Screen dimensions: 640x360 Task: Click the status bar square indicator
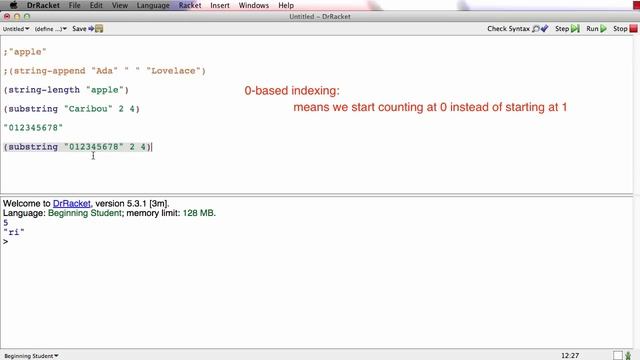click(x=618, y=356)
